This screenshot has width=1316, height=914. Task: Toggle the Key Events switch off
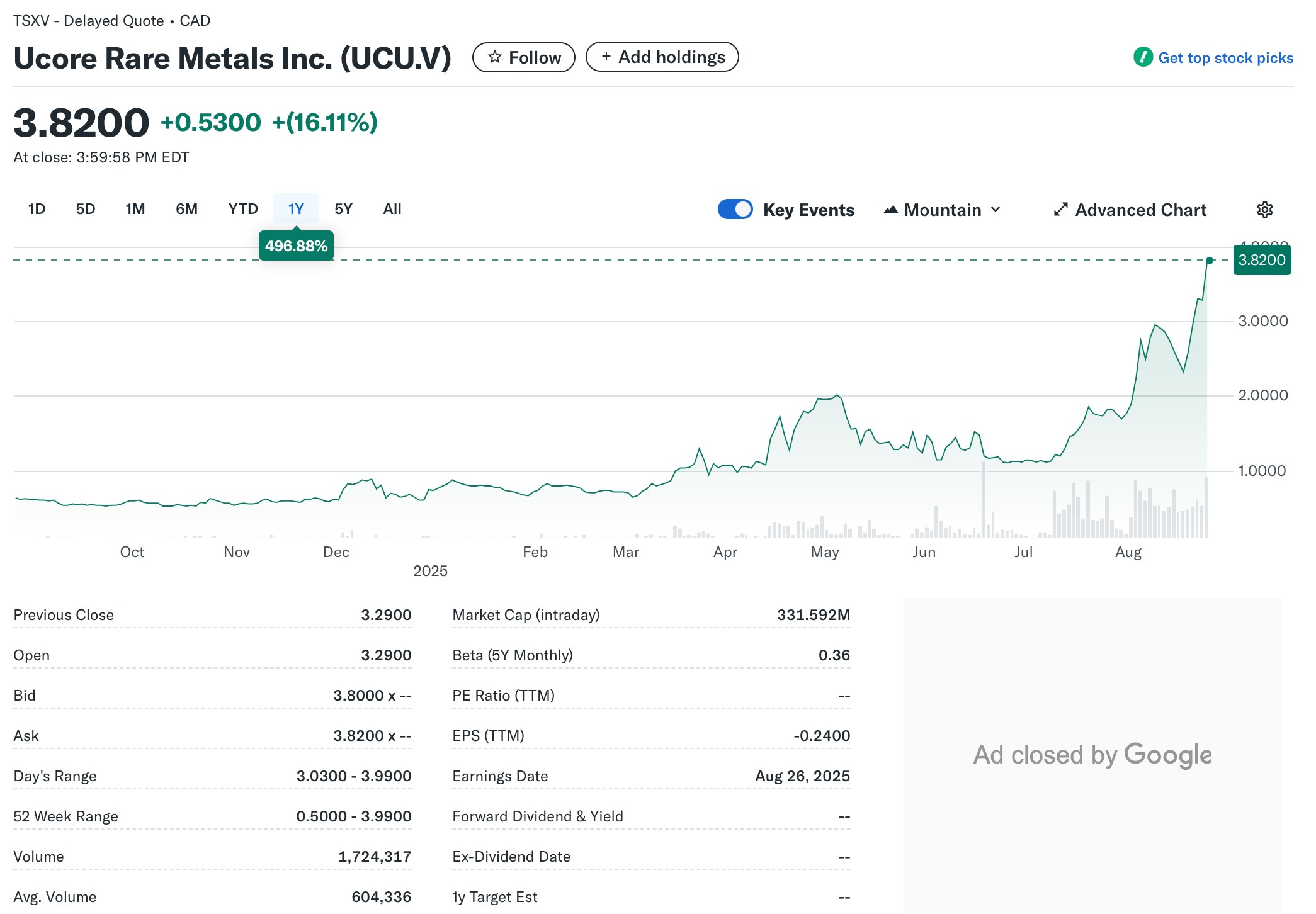click(735, 209)
